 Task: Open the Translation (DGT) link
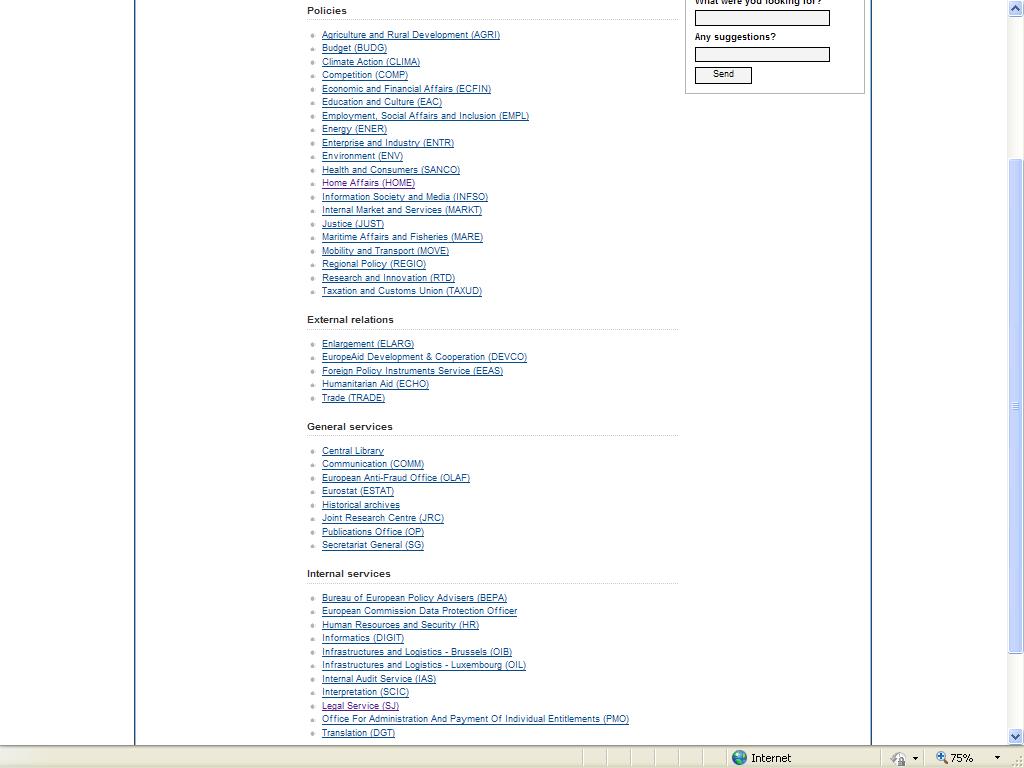tap(358, 733)
